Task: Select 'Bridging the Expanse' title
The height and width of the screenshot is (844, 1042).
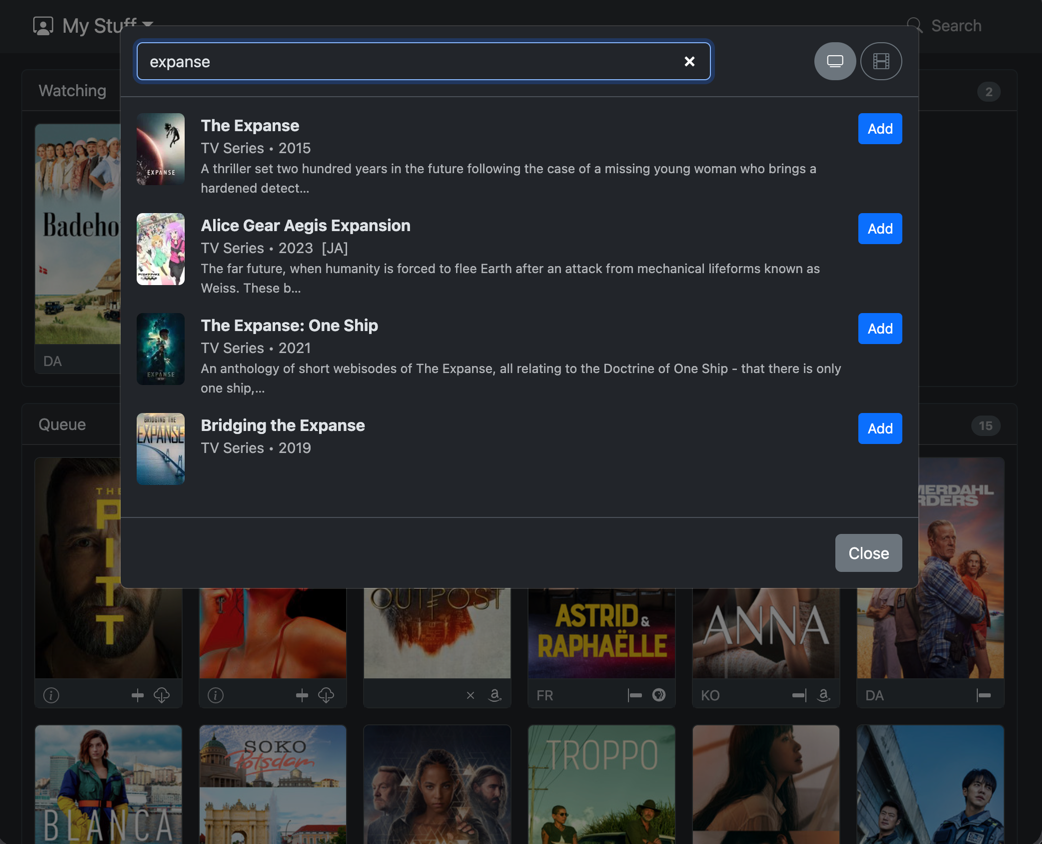Action: pos(282,425)
